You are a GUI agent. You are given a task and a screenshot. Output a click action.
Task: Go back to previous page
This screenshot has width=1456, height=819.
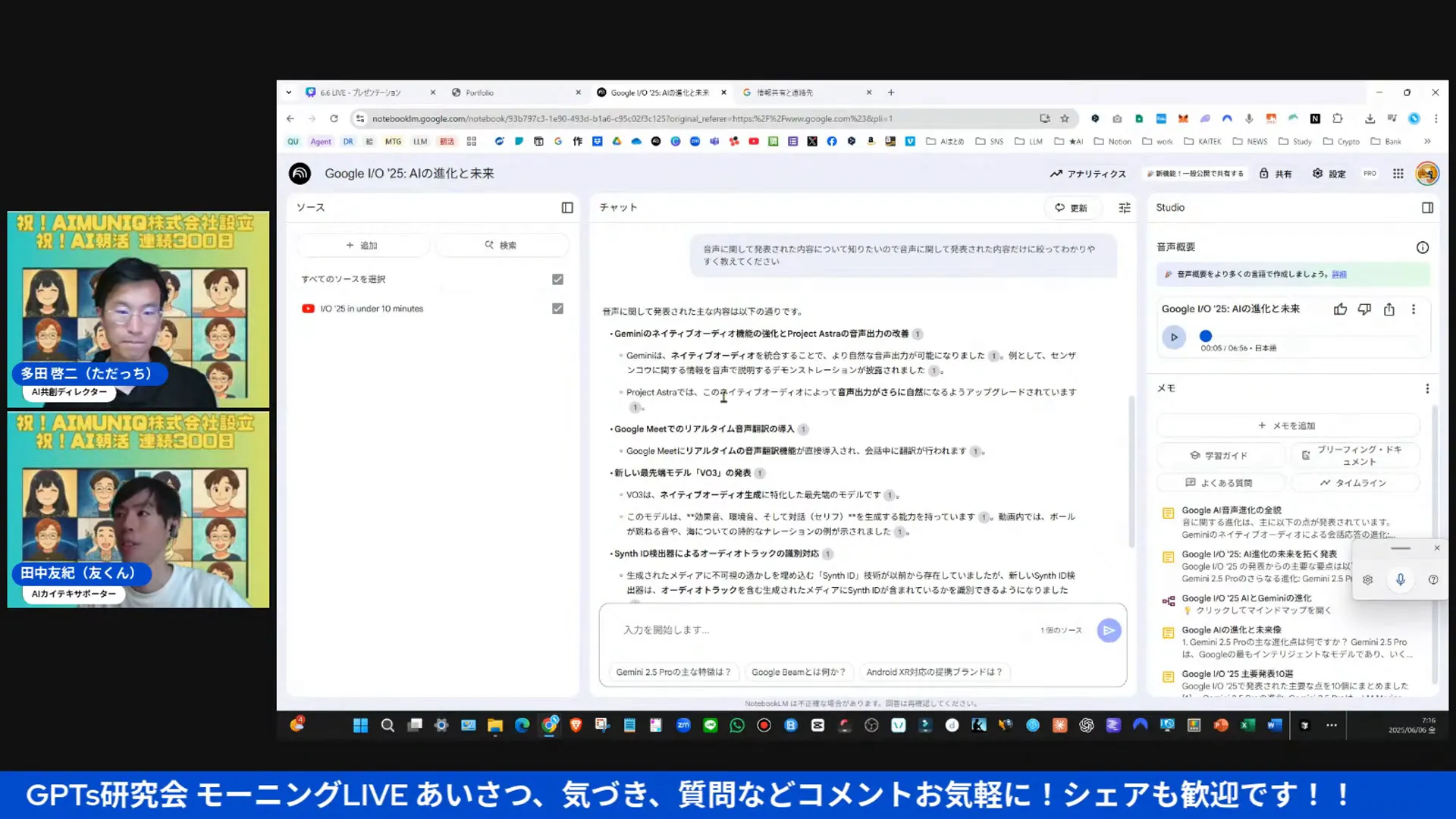[x=290, y=119]
